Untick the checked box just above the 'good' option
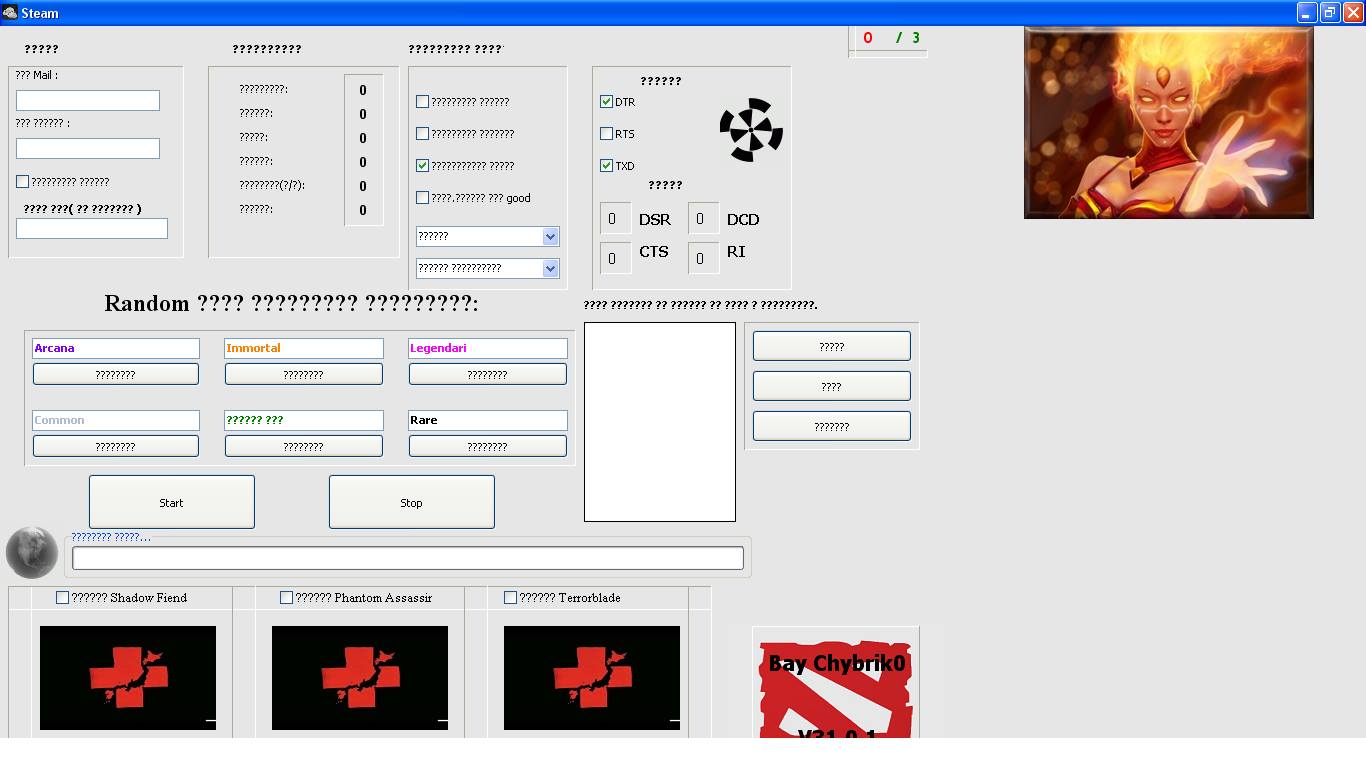Image resolution: width=1366 pixels, height=768 pixels. (x=422, y=166)
